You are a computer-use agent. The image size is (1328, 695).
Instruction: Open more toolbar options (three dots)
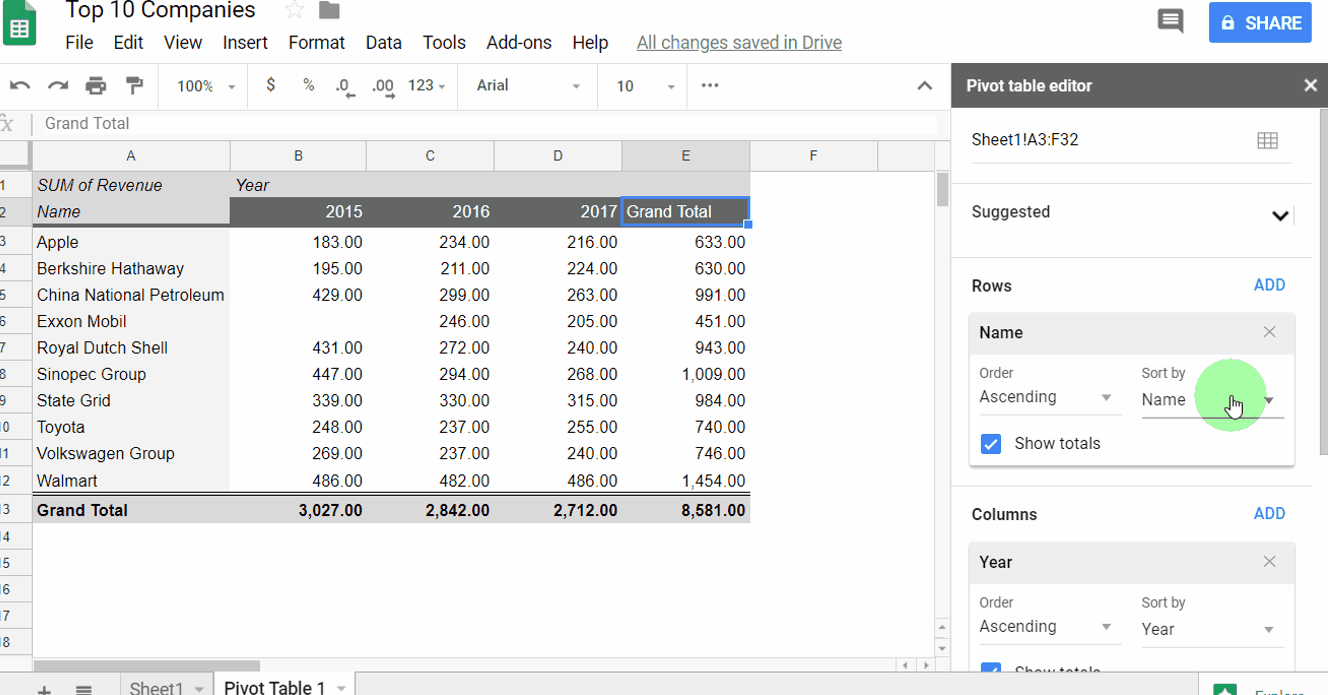click(710, 85)
